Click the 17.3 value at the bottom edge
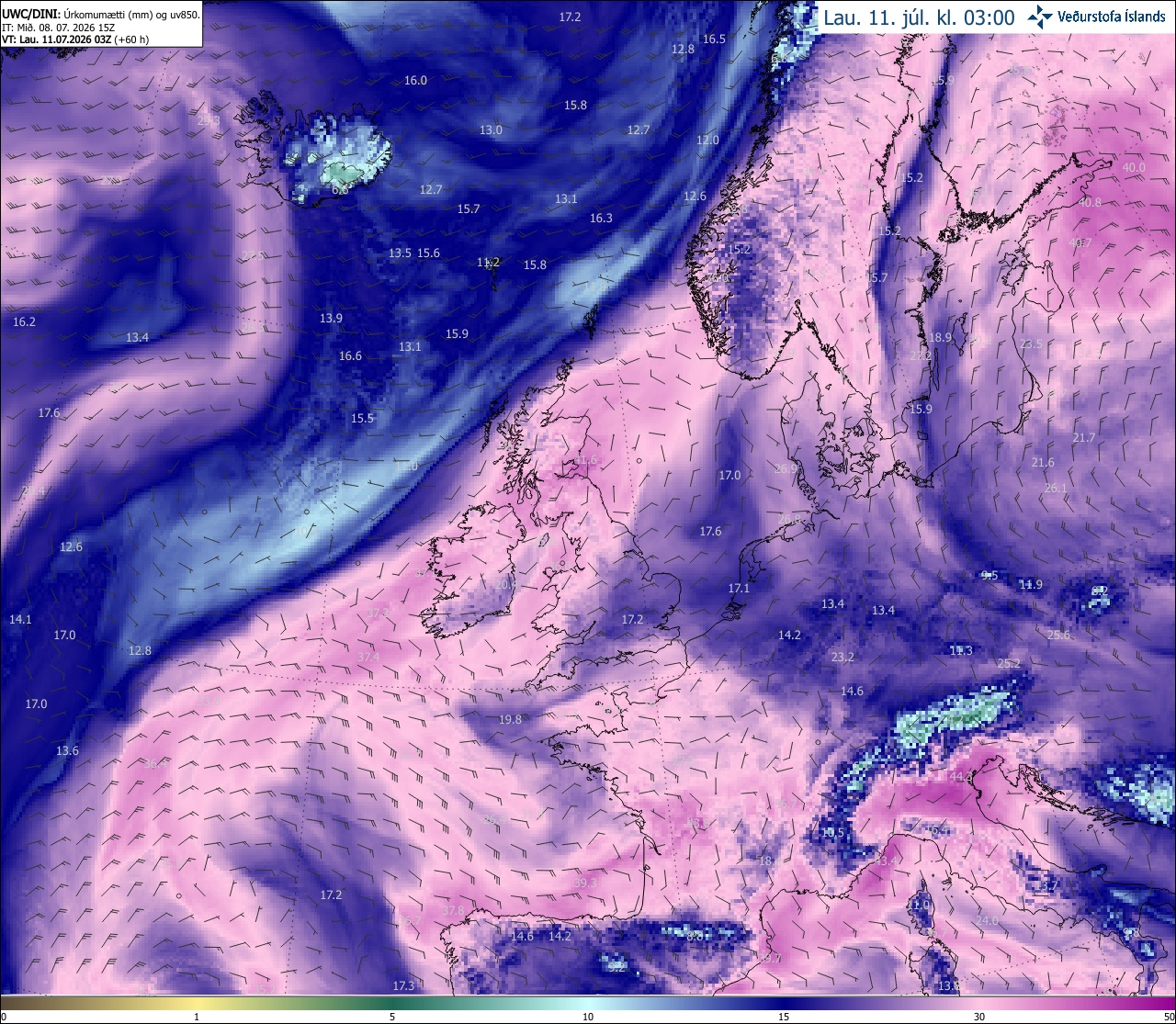The height and width of the screenshot is (1024, 1176). [403, 985]
